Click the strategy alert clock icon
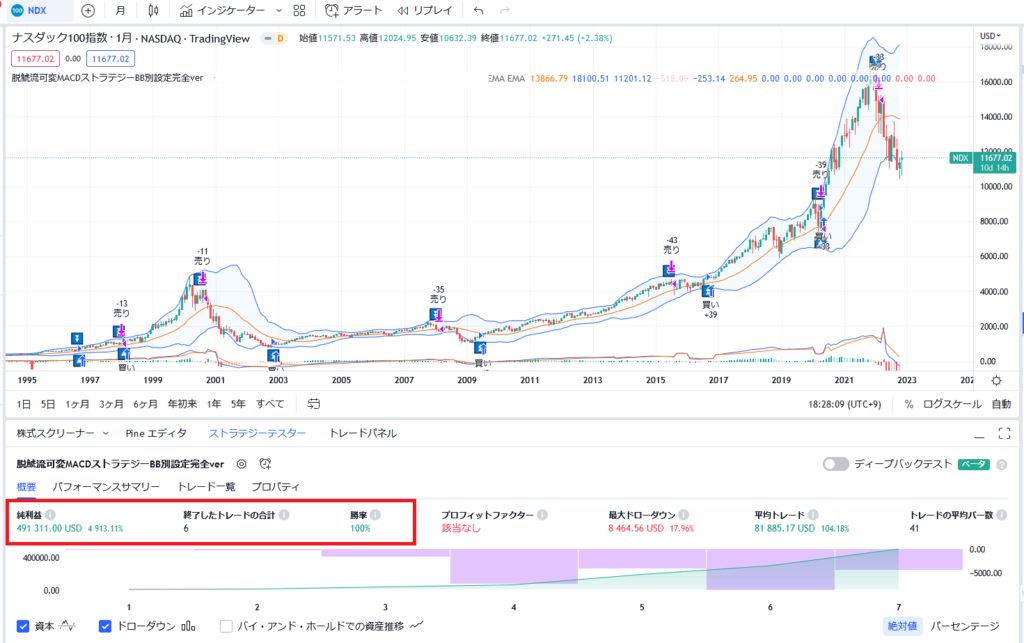 [264, 464]
